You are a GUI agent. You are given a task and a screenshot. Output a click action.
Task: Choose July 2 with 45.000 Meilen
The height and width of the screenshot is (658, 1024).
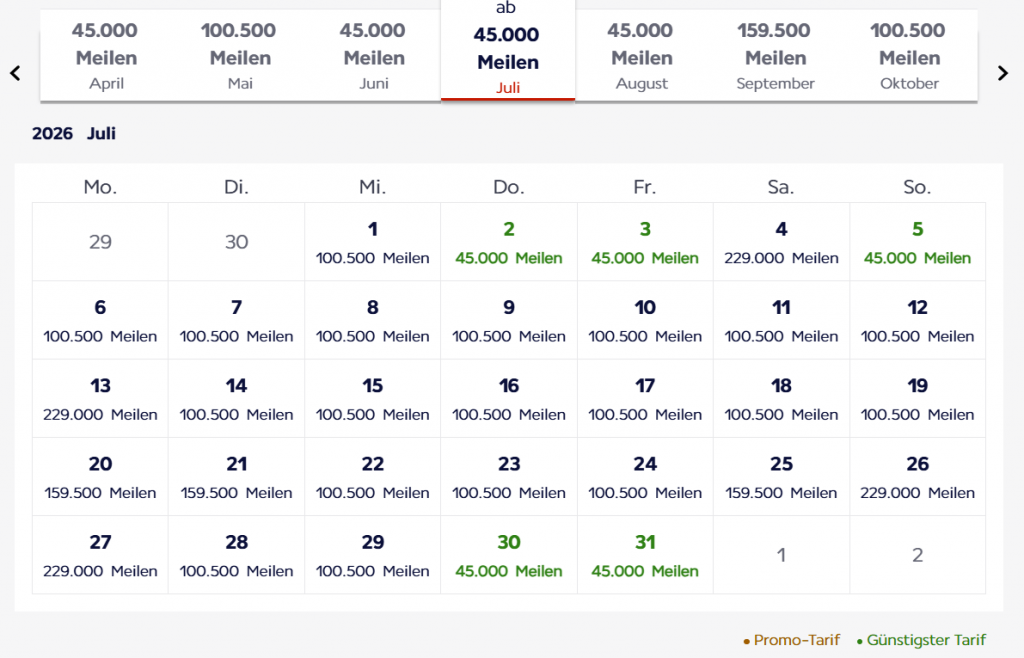[509, 242]
